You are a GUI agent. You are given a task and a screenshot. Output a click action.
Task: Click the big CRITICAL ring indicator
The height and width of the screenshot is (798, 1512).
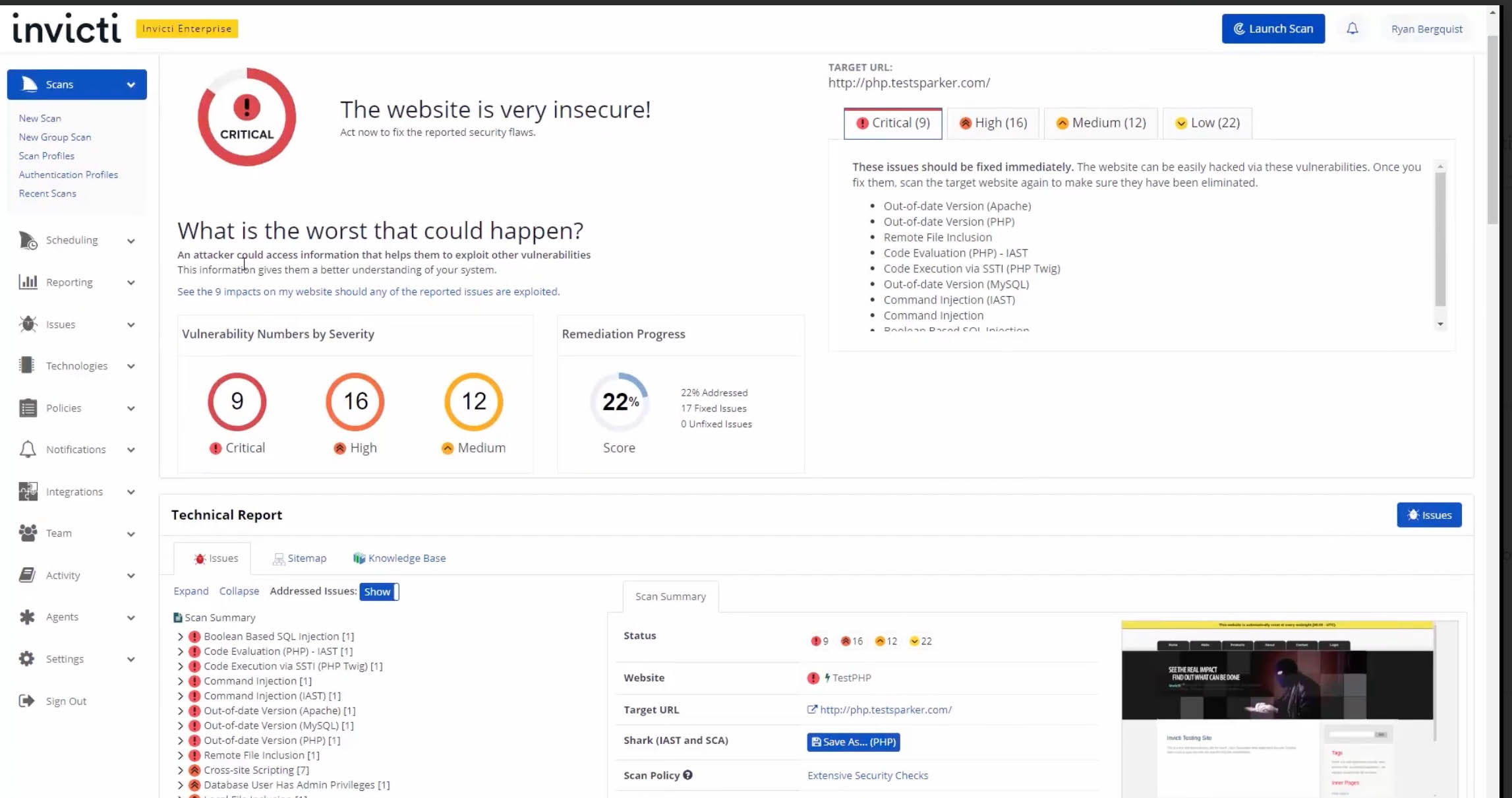coord(247,117)
